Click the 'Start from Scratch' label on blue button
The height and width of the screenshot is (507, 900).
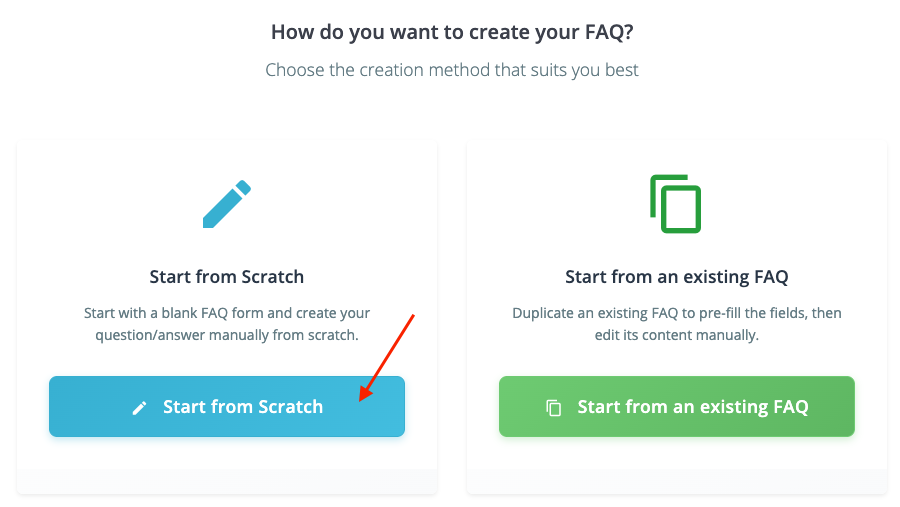[x=243, y=407]
